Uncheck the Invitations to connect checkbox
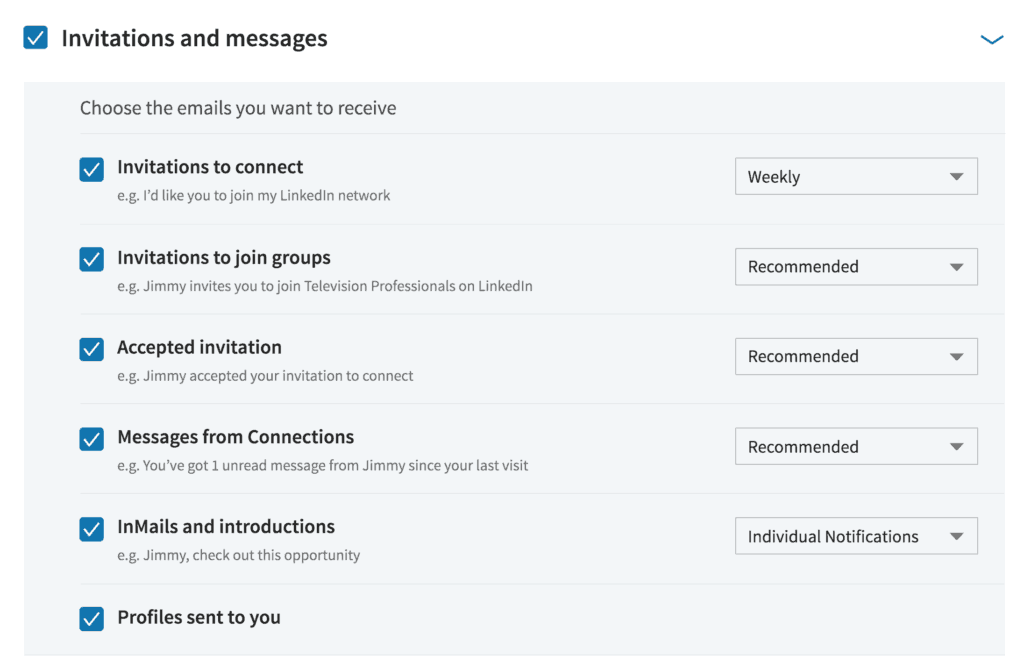This screenshot has height=669, width=1024. coord(91,169)
